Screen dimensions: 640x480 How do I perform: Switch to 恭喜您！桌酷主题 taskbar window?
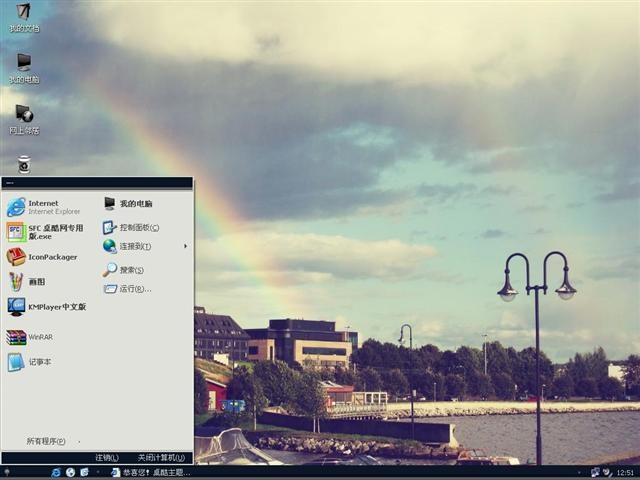click(x=151, y=473)
